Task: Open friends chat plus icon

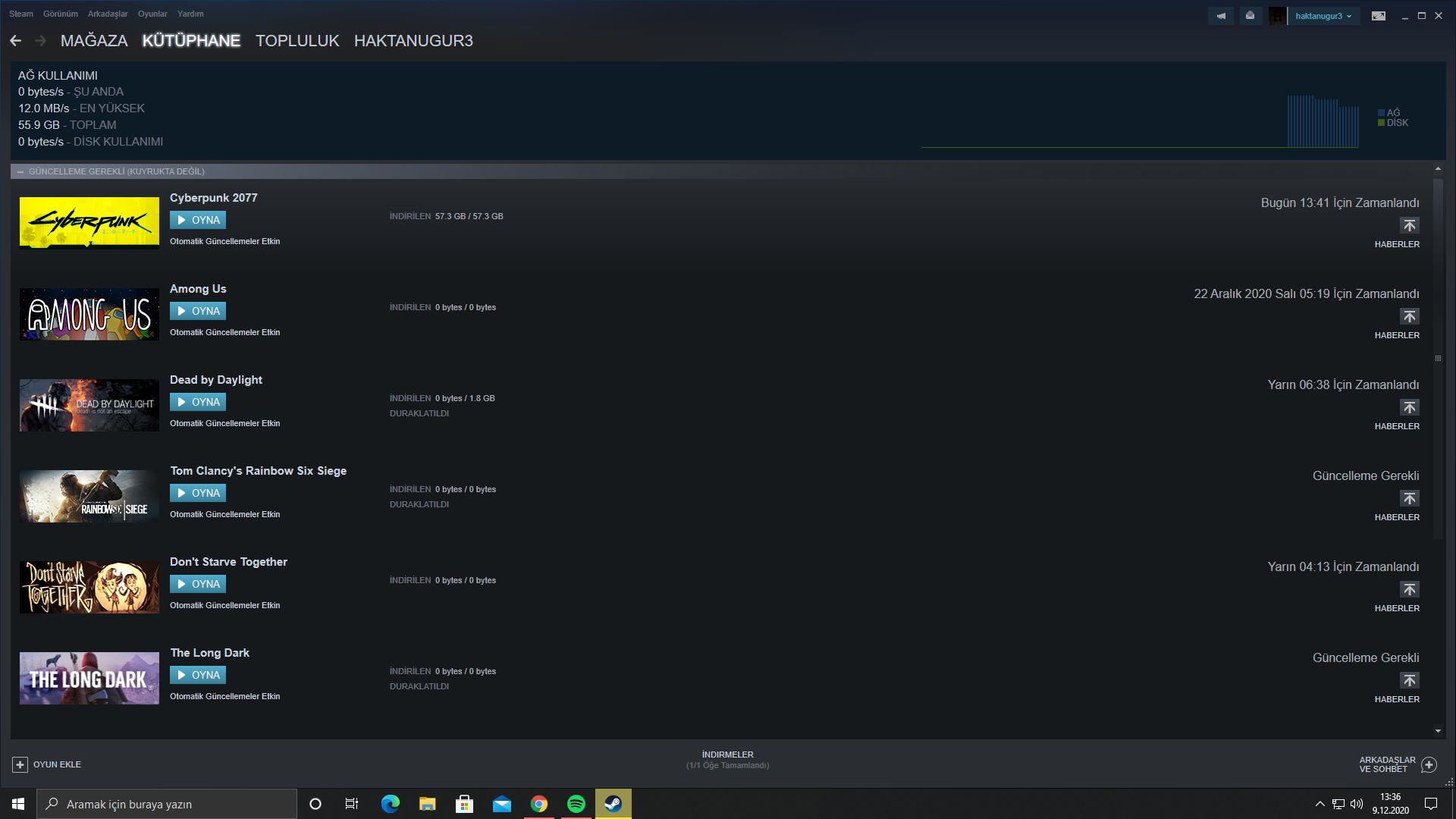Action: (1429, 764)
